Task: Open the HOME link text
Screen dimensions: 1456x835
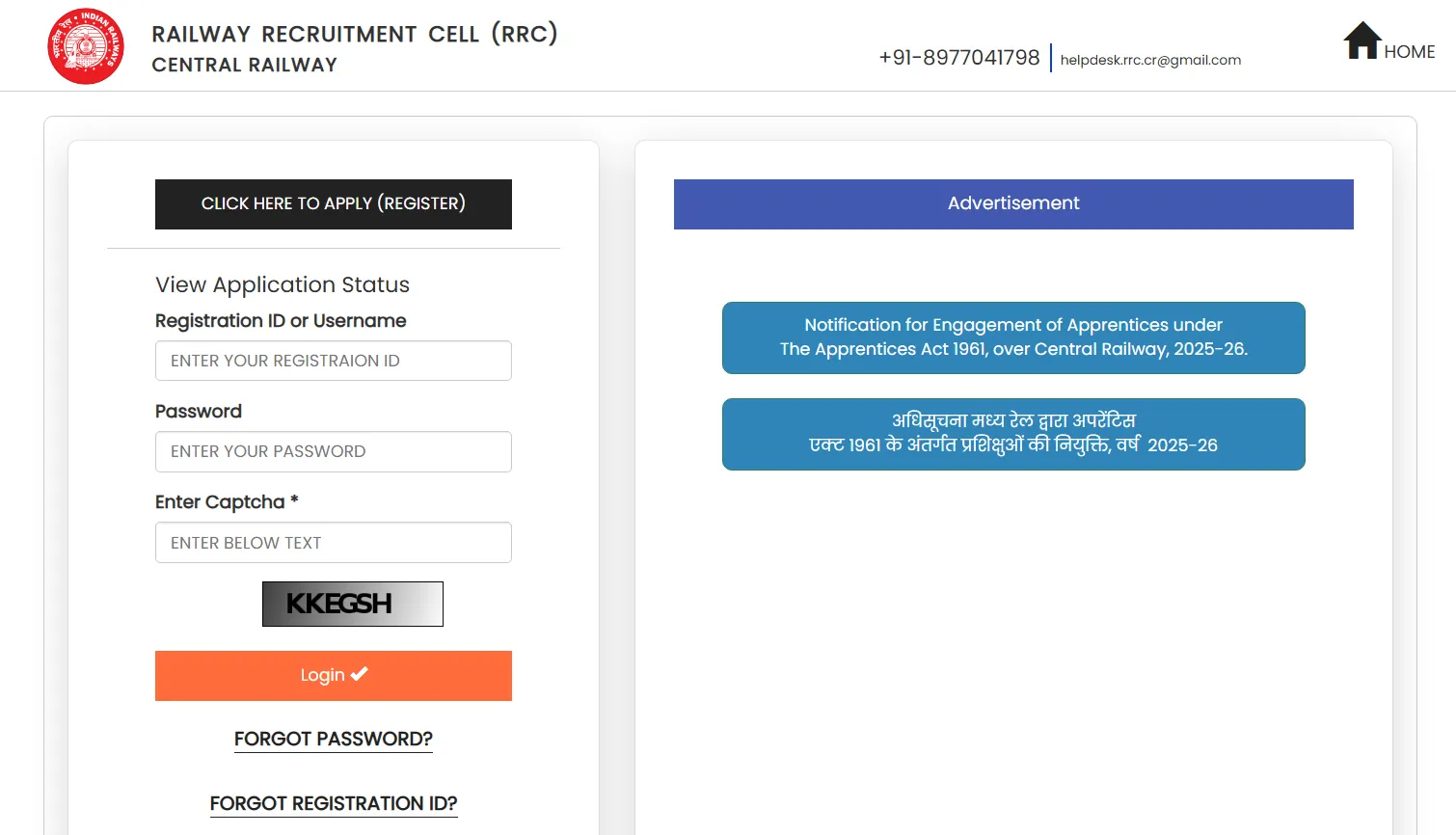Action: [x=1409, y=52]
